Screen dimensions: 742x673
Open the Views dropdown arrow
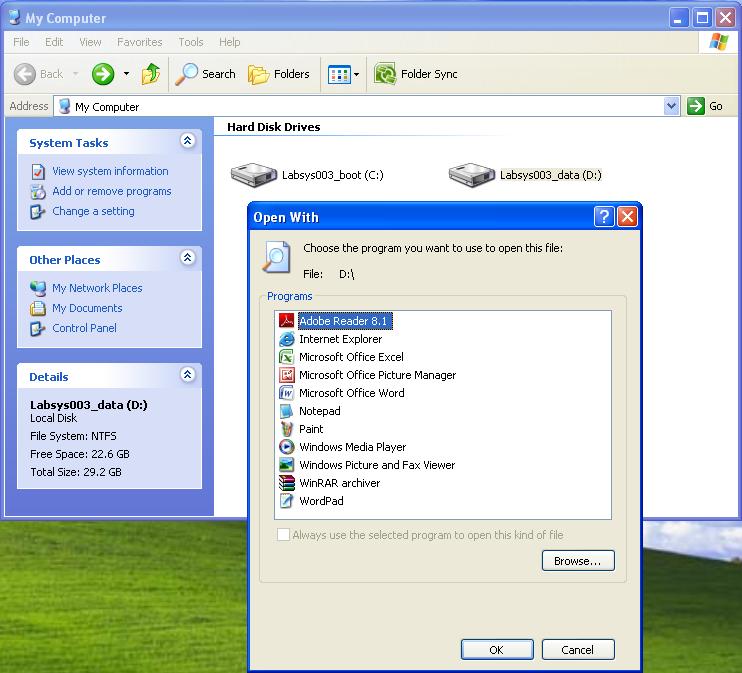357,74
